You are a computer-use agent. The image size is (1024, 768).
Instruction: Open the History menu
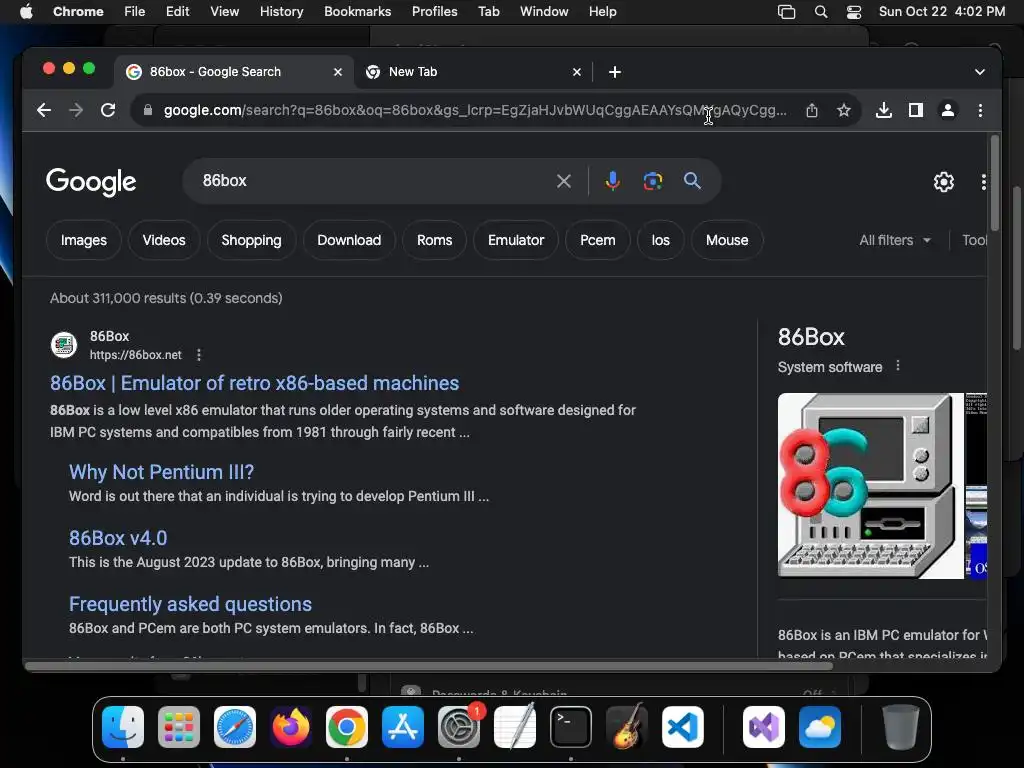281,12
